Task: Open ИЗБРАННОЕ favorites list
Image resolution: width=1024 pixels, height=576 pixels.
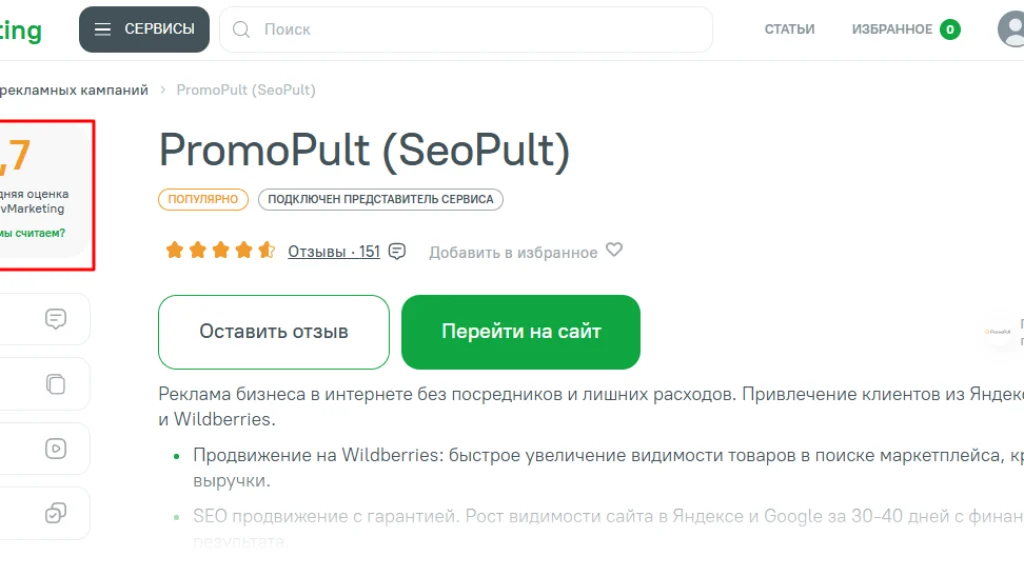Action: (891, 29)
